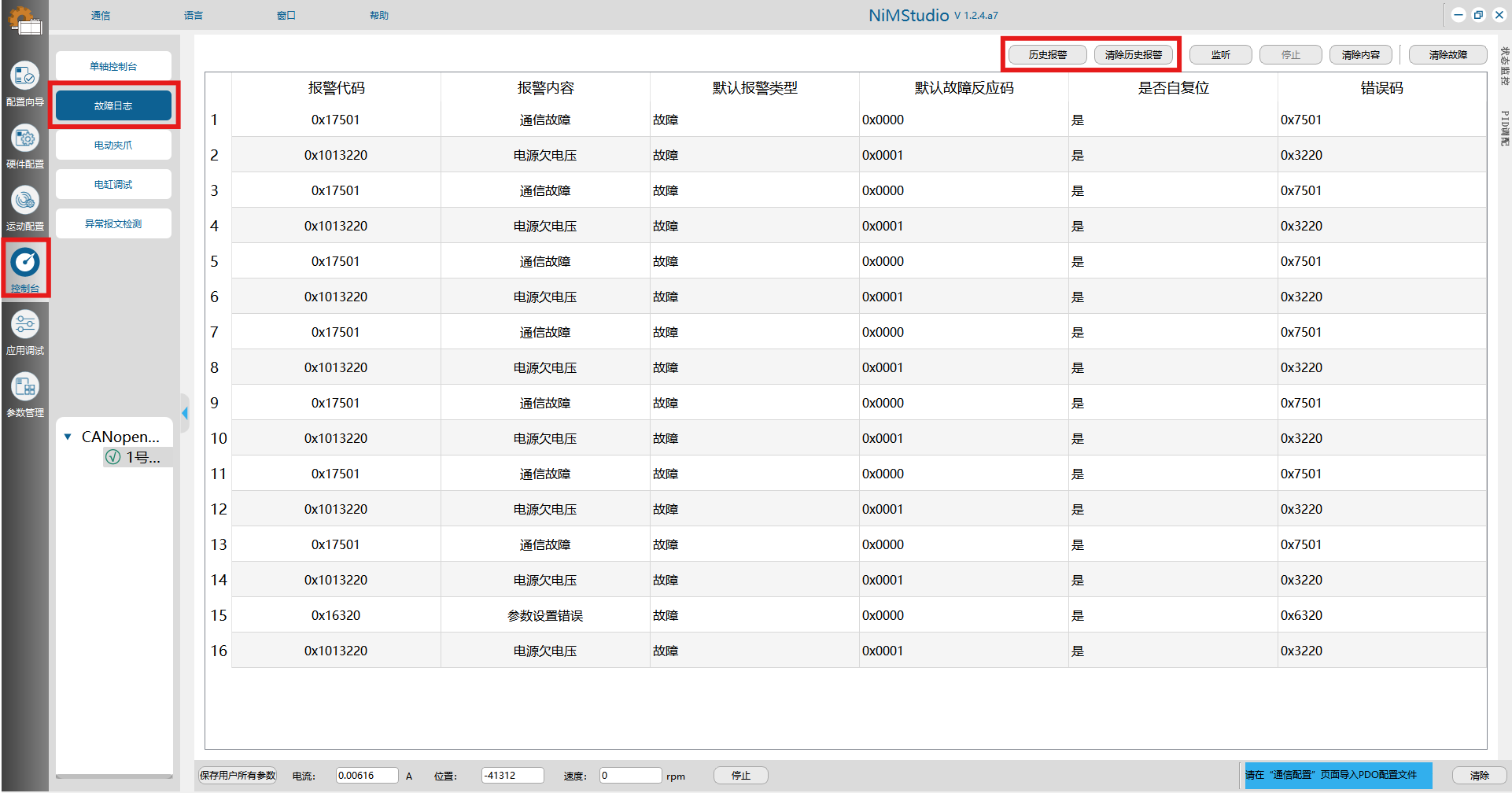Click the 清除内容 button
Viewport: 1512px width, 793px height.
[x=1361, y=54]
